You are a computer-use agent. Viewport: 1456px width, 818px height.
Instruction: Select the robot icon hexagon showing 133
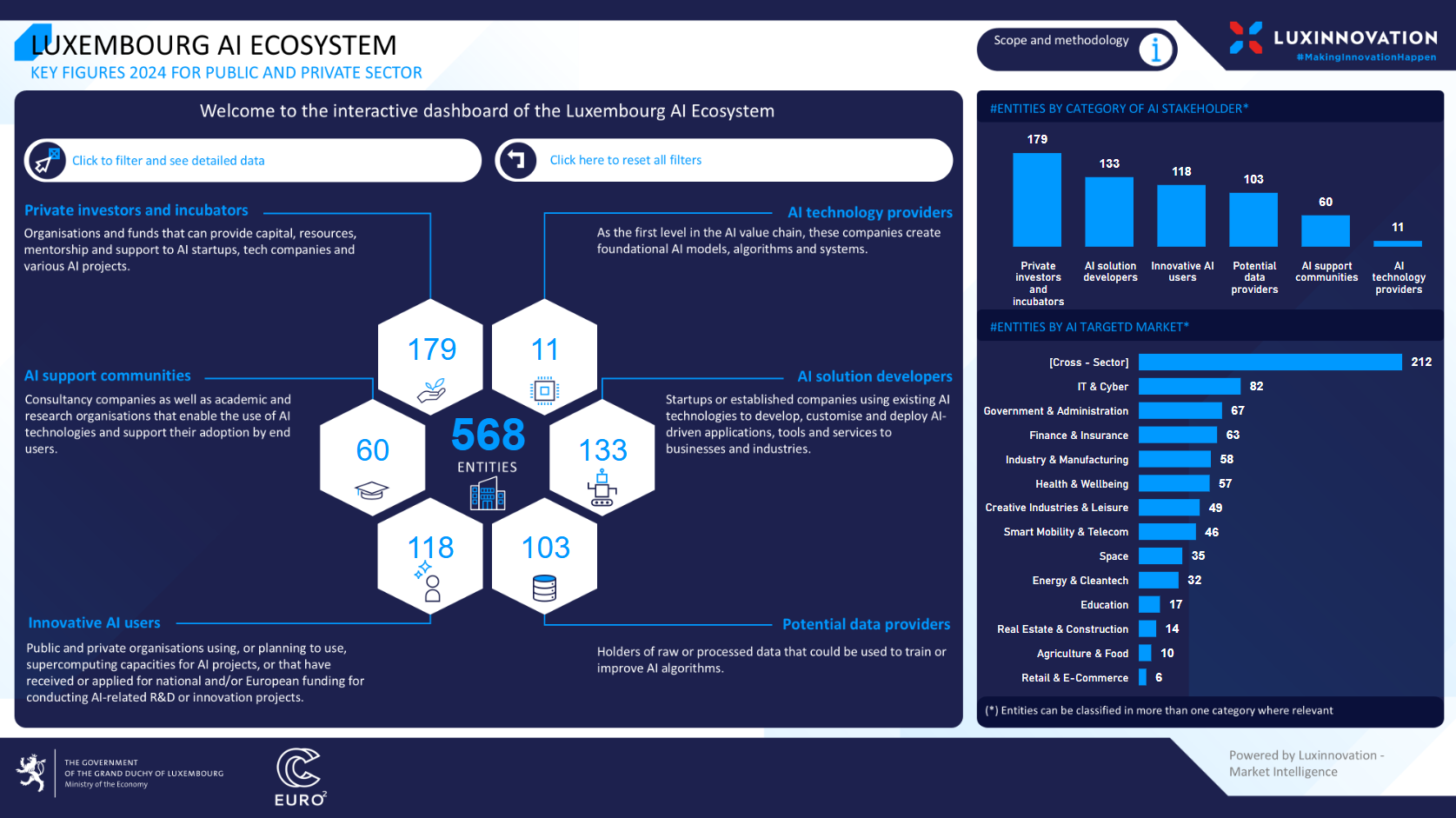[x=602, y=458]
